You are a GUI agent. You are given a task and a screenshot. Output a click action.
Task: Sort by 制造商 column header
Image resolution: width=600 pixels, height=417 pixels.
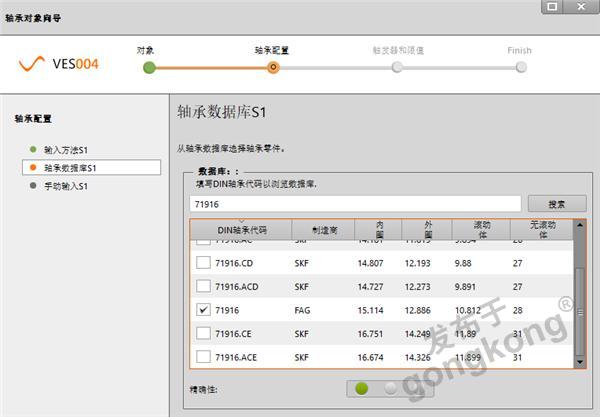(323, 230)
